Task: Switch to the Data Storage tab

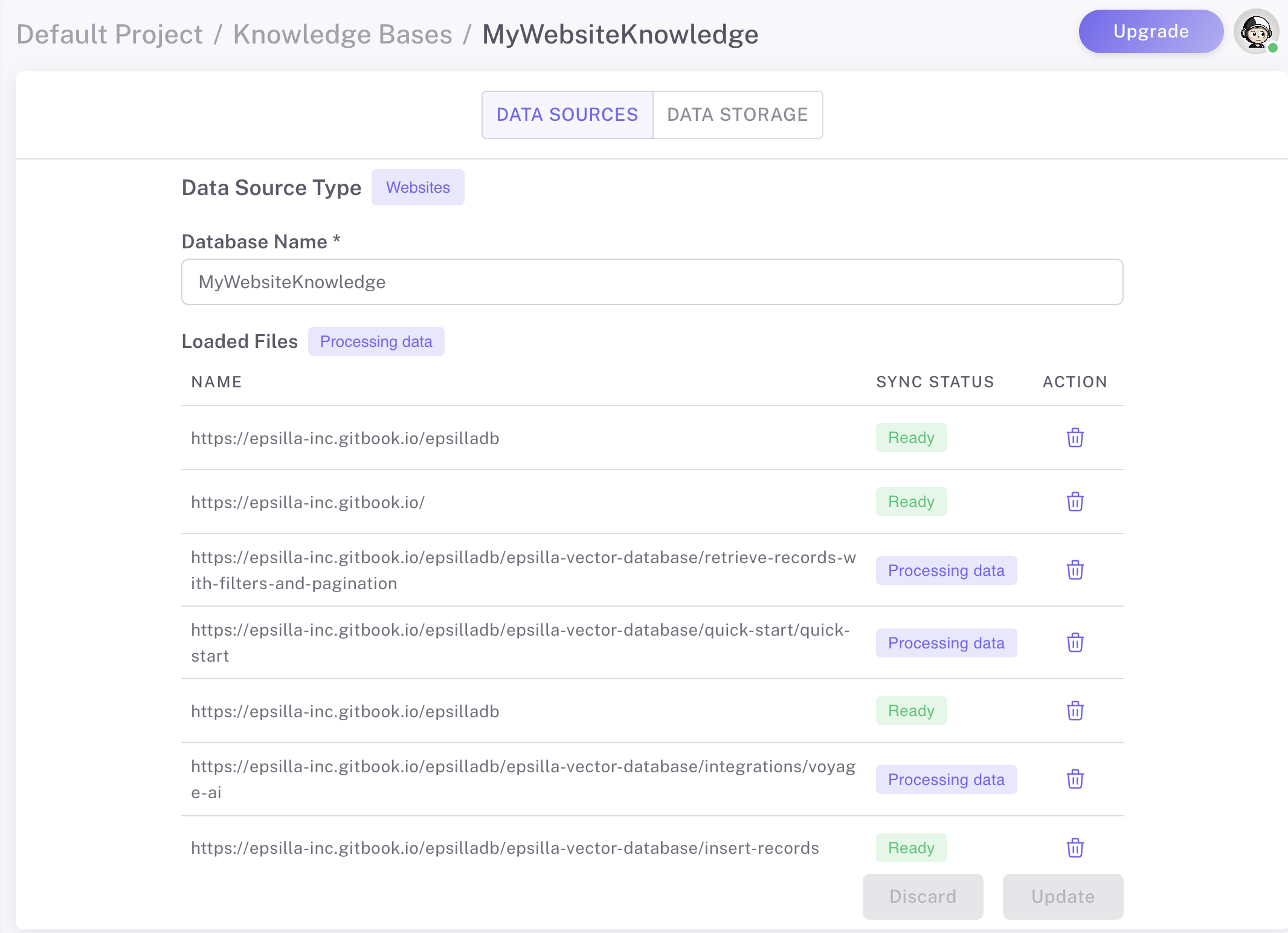Action: [x=737, y=115]
